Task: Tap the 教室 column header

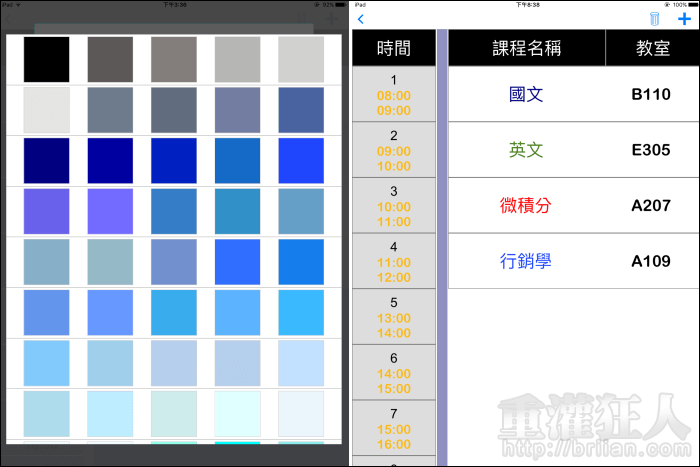Action: (653, 48)
